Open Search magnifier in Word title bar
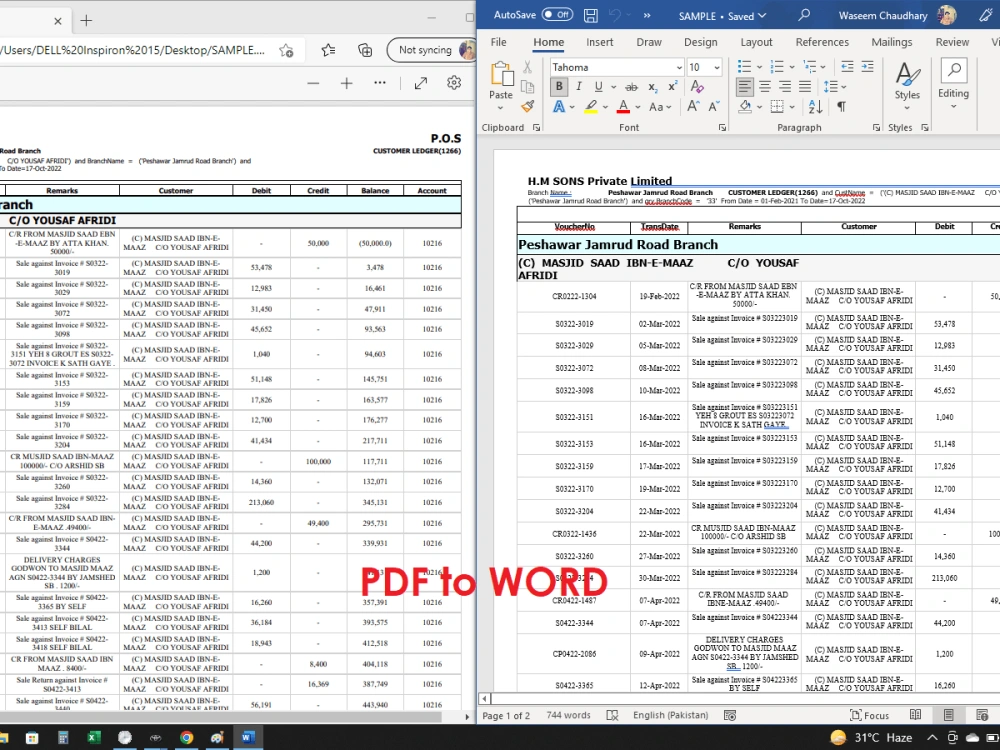 804,15
